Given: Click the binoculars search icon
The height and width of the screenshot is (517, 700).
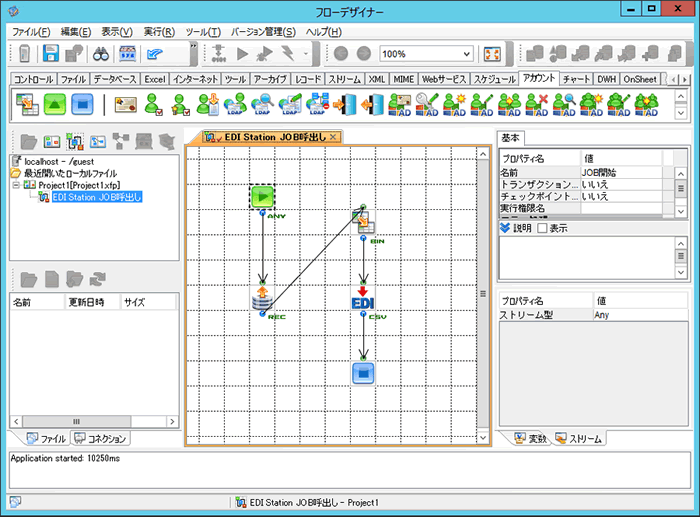Looking at the screenshot, I should tap(102, 54).
